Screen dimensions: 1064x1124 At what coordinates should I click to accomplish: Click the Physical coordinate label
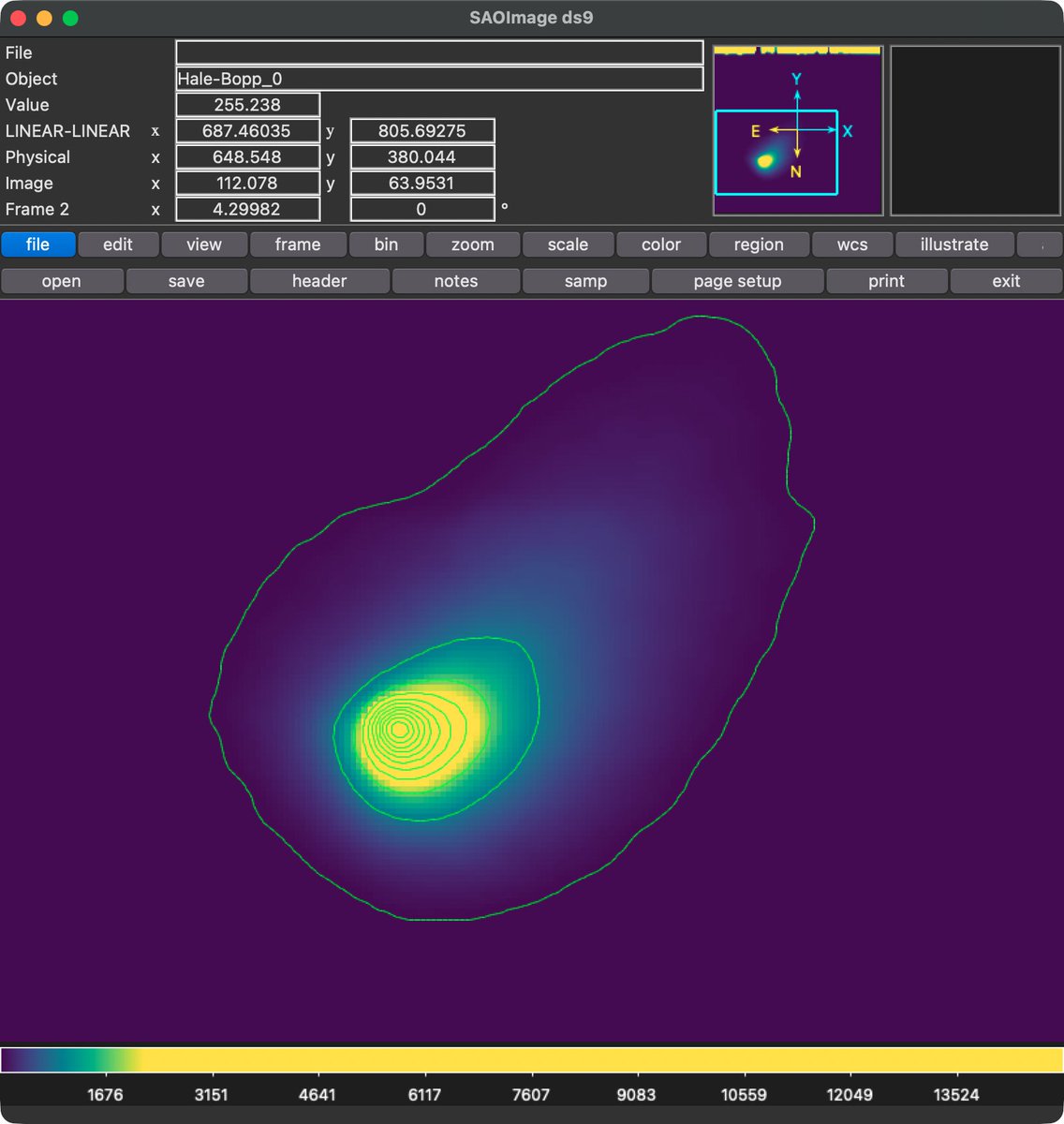point(37,157)
